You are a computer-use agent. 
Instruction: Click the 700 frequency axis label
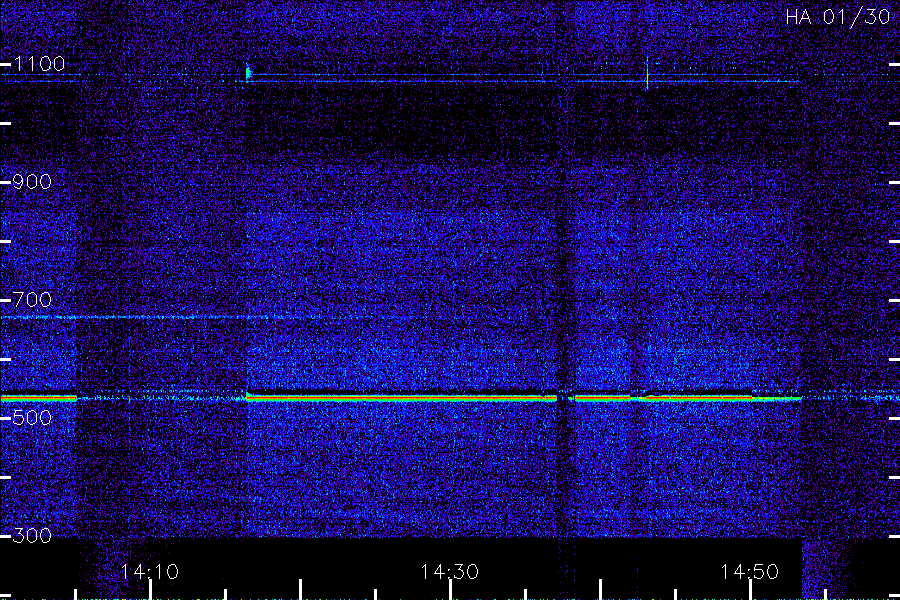32,300
